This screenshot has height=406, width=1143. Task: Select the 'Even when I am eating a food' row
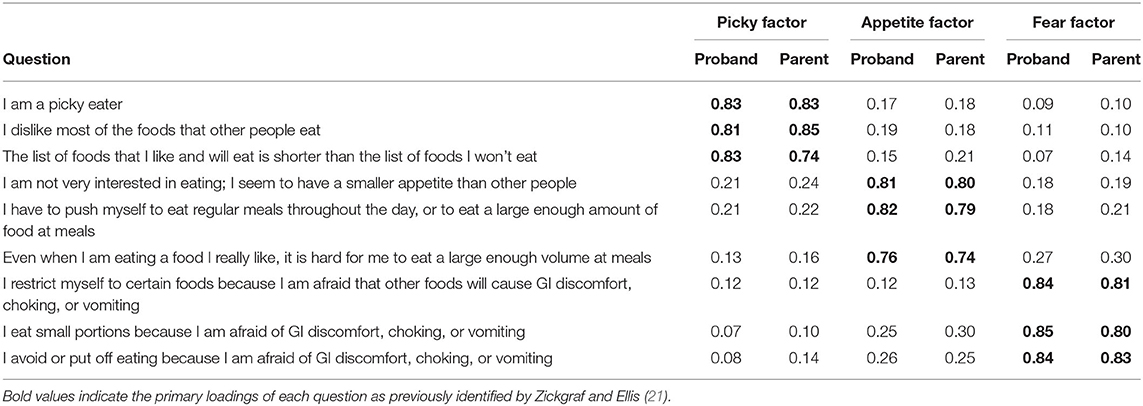pos(572,257)
